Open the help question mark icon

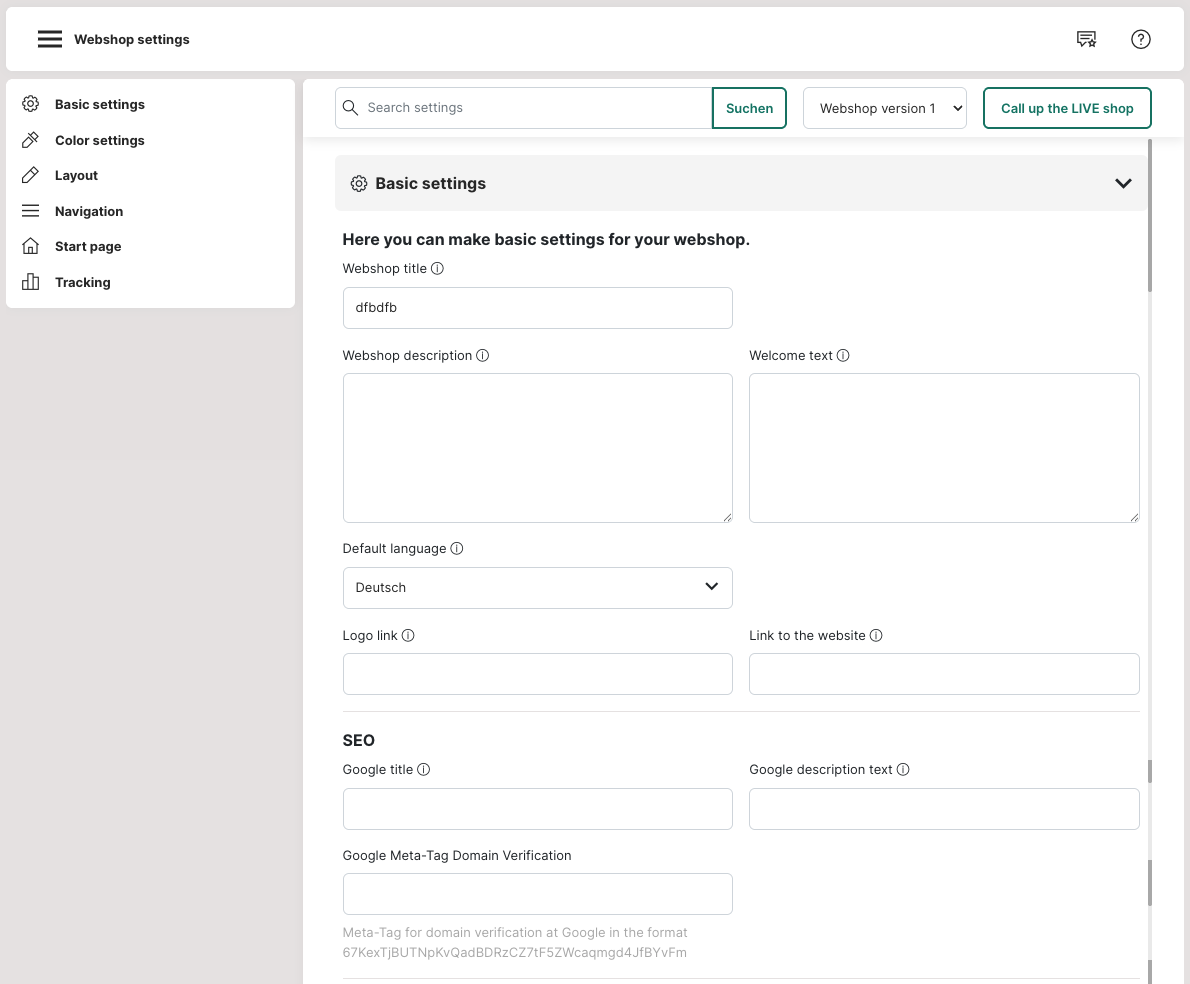tap(1141, 40)
